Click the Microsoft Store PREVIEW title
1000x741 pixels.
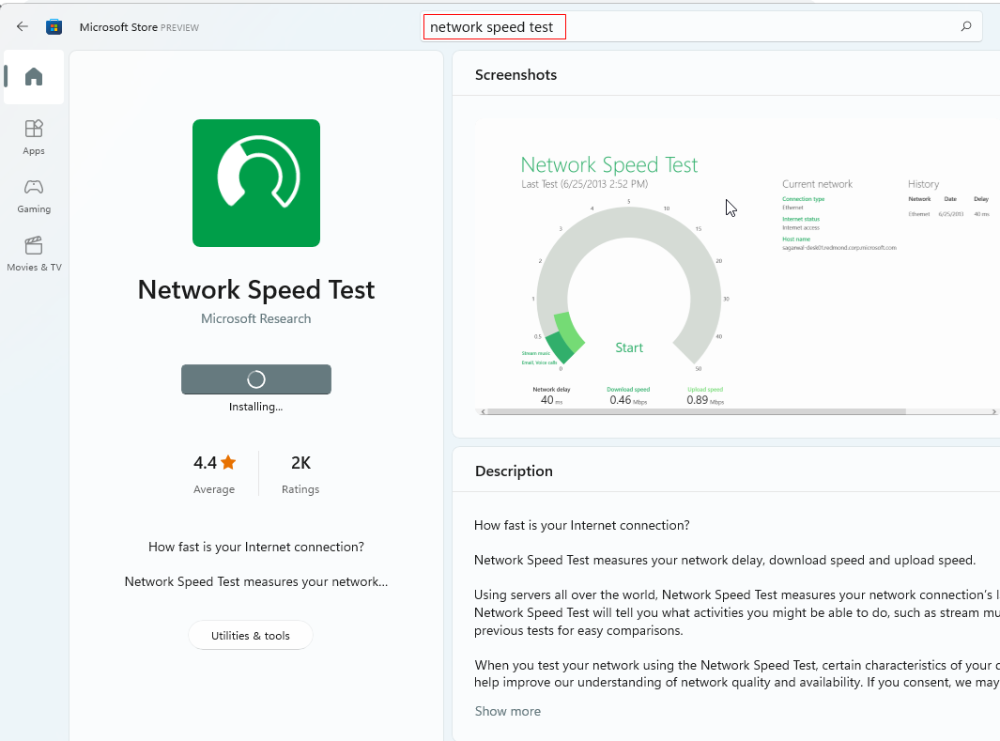click(x=139, y=27)
